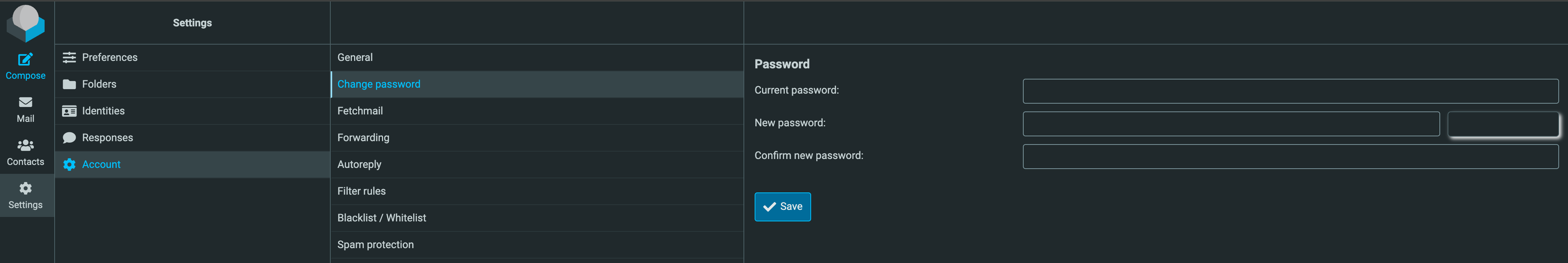Screen dimensions: 1568x263
Task: Click the Responses speech bubble icon
Action: (x=69, y=137)
